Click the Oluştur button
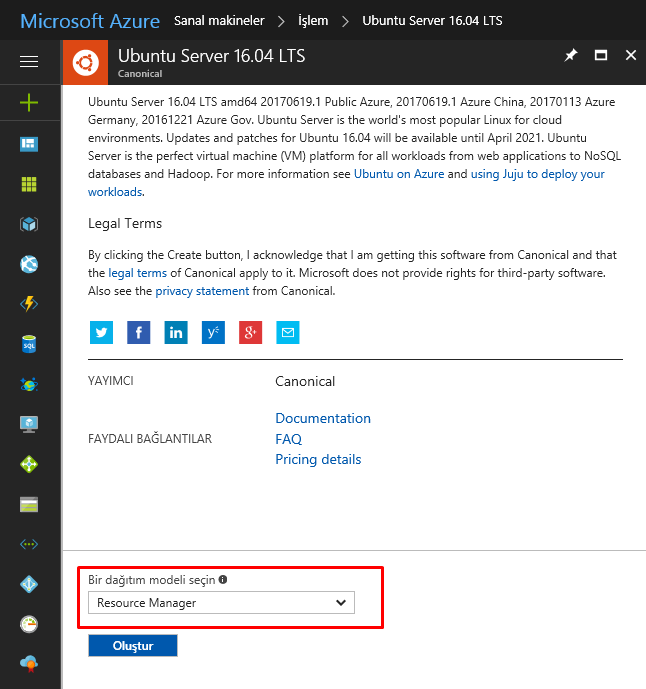Screen dimensions: 646x689 tap(133, 645)
